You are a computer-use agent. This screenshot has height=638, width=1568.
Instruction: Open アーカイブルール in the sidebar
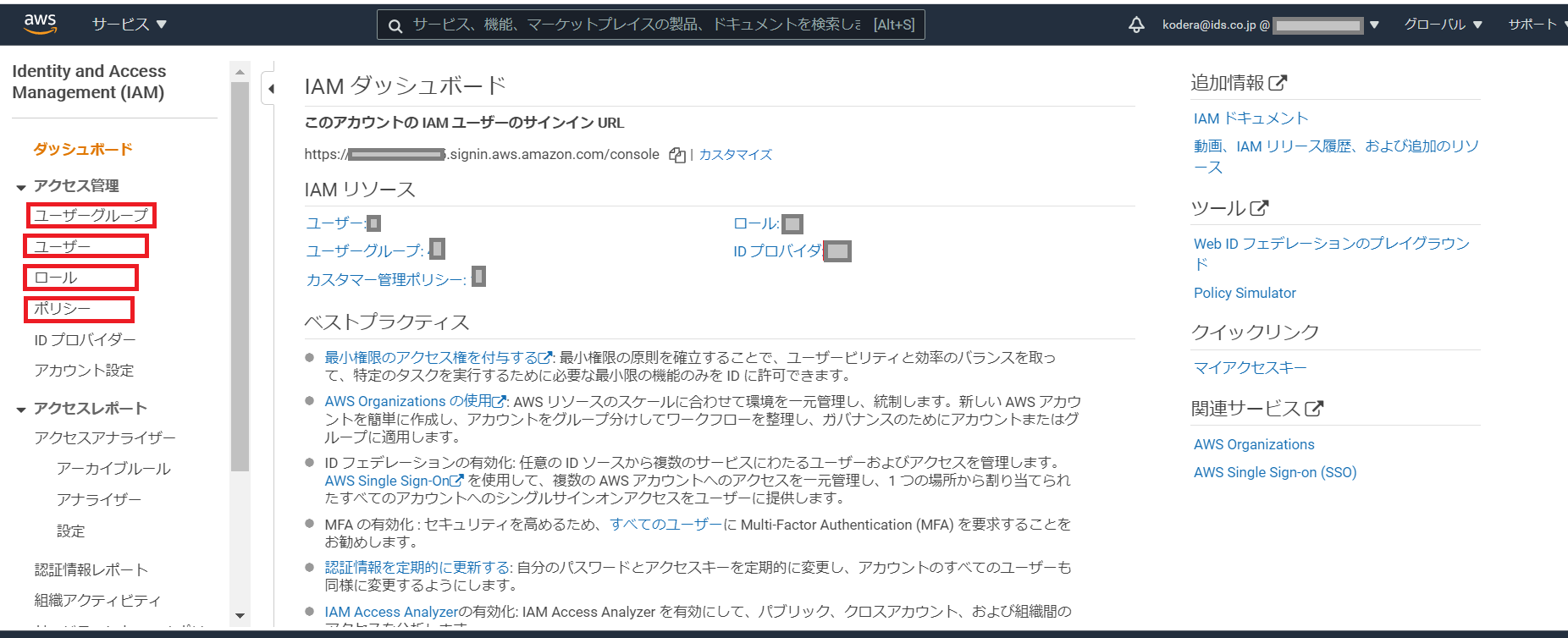113,469
